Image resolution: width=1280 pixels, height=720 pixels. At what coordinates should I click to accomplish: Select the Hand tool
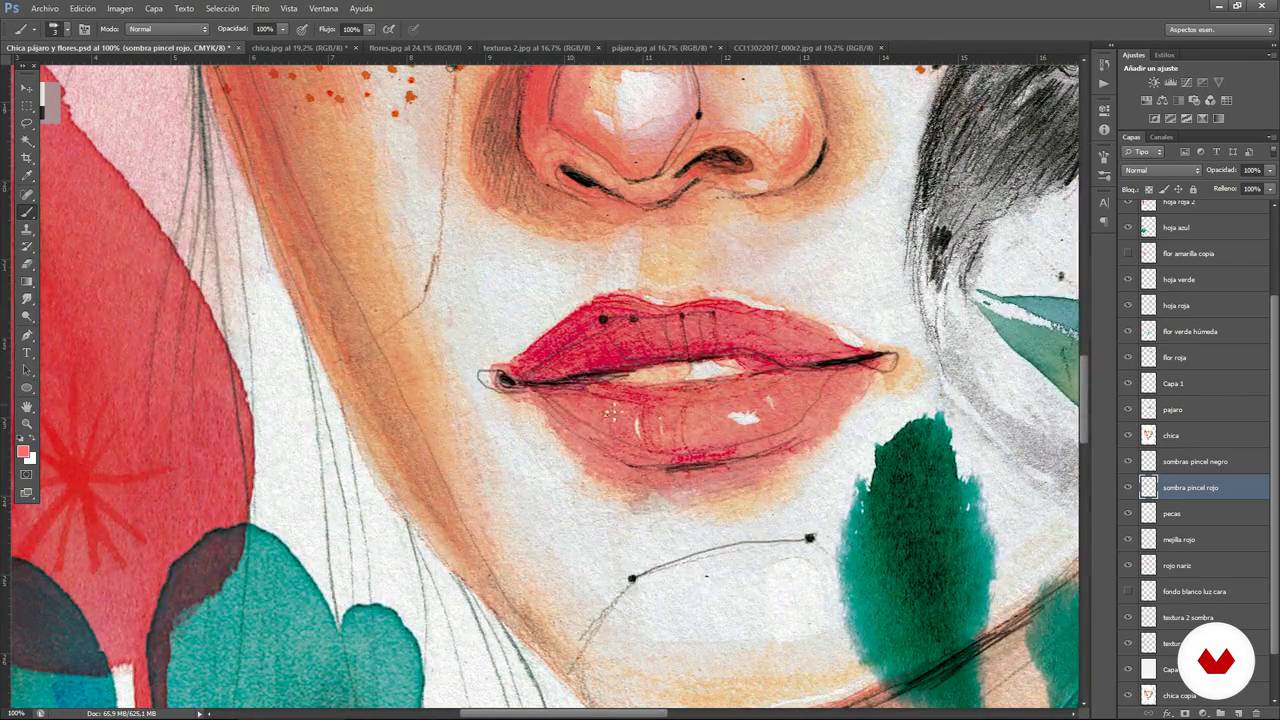[x=27, y=408]
